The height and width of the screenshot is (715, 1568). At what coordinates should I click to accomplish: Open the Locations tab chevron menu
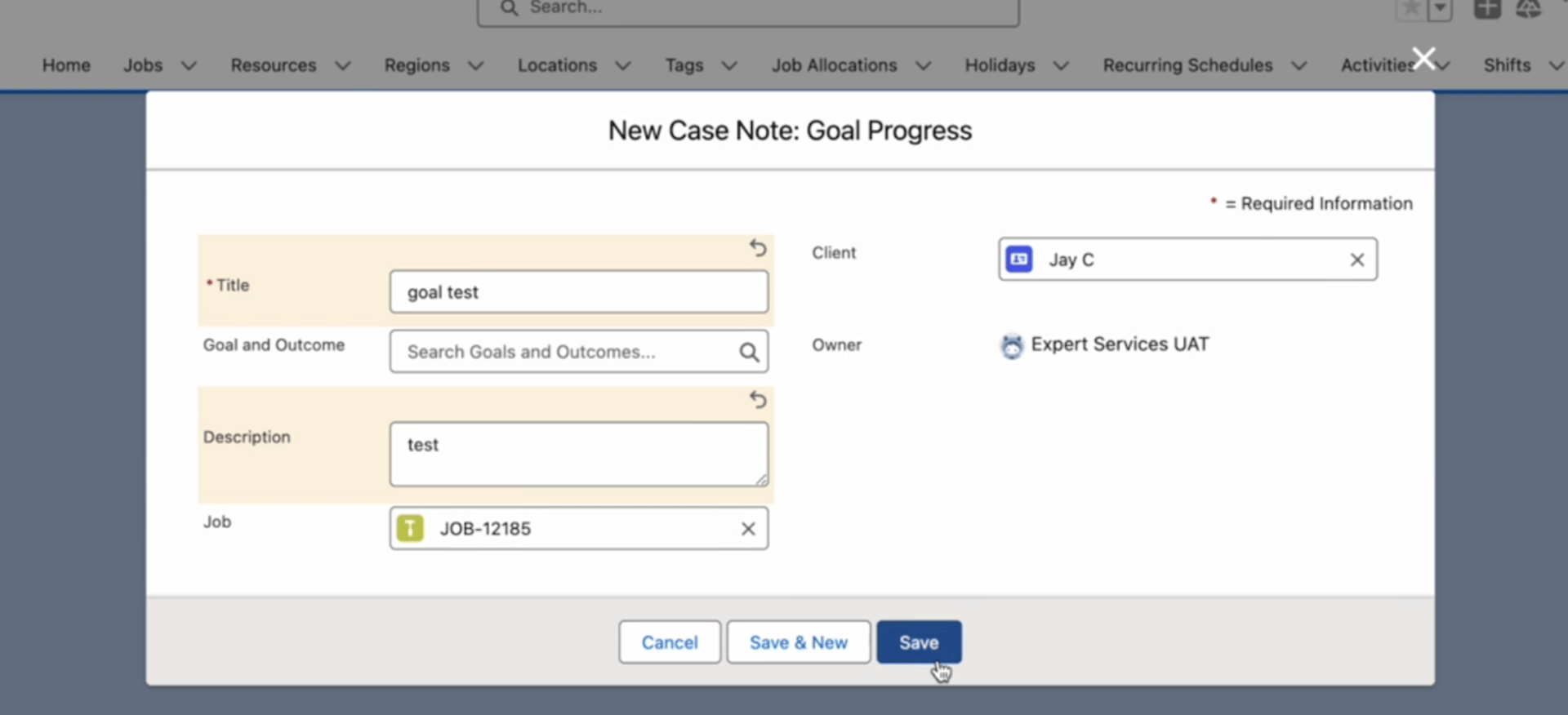pyautogui.click(x=623, y=65)
